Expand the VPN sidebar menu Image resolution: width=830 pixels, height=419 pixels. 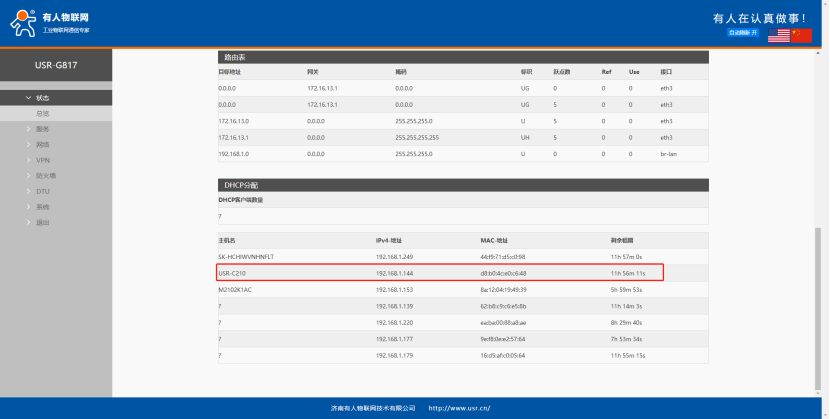(42, 160)
